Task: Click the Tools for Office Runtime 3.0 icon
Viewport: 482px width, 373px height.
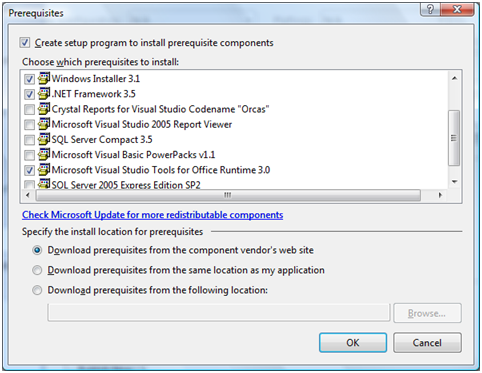Action: click(x=44, y=170)
